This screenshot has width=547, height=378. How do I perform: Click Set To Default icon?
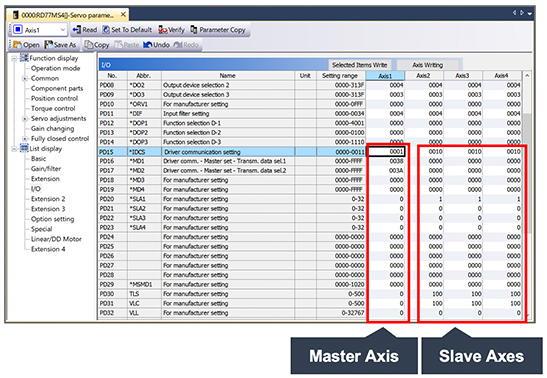coord(106,30)
